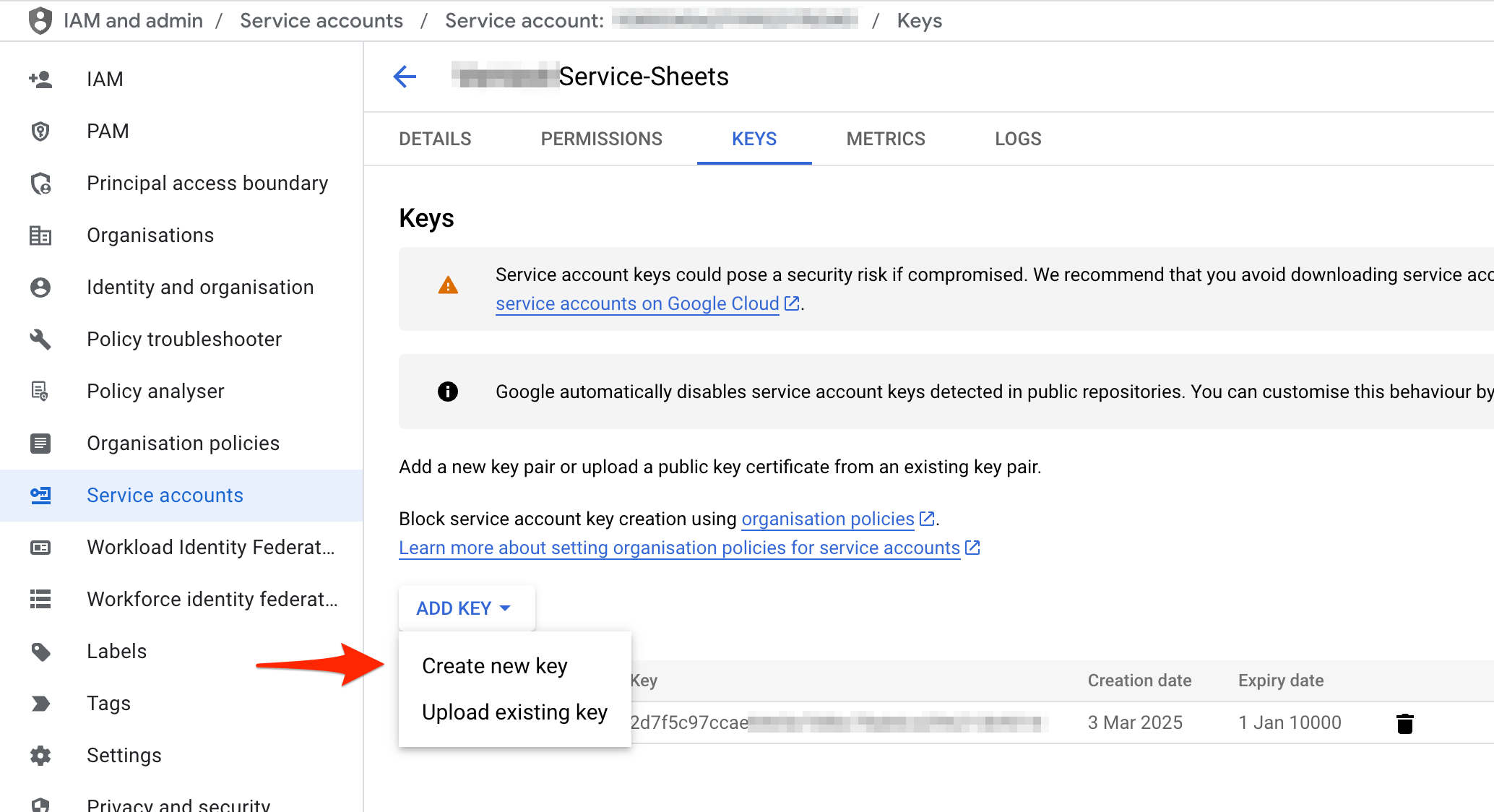Click Service accounts in the breadcrumb

coord(321,20)
